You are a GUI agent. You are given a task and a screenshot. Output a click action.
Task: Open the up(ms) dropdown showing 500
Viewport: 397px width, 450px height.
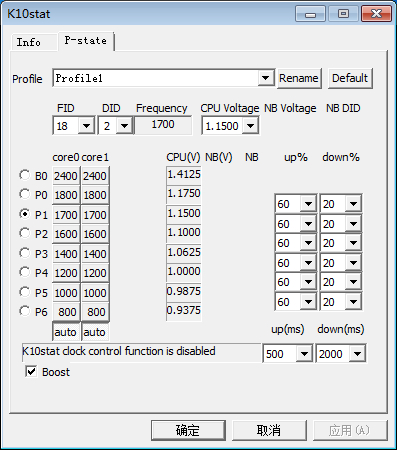304,354
